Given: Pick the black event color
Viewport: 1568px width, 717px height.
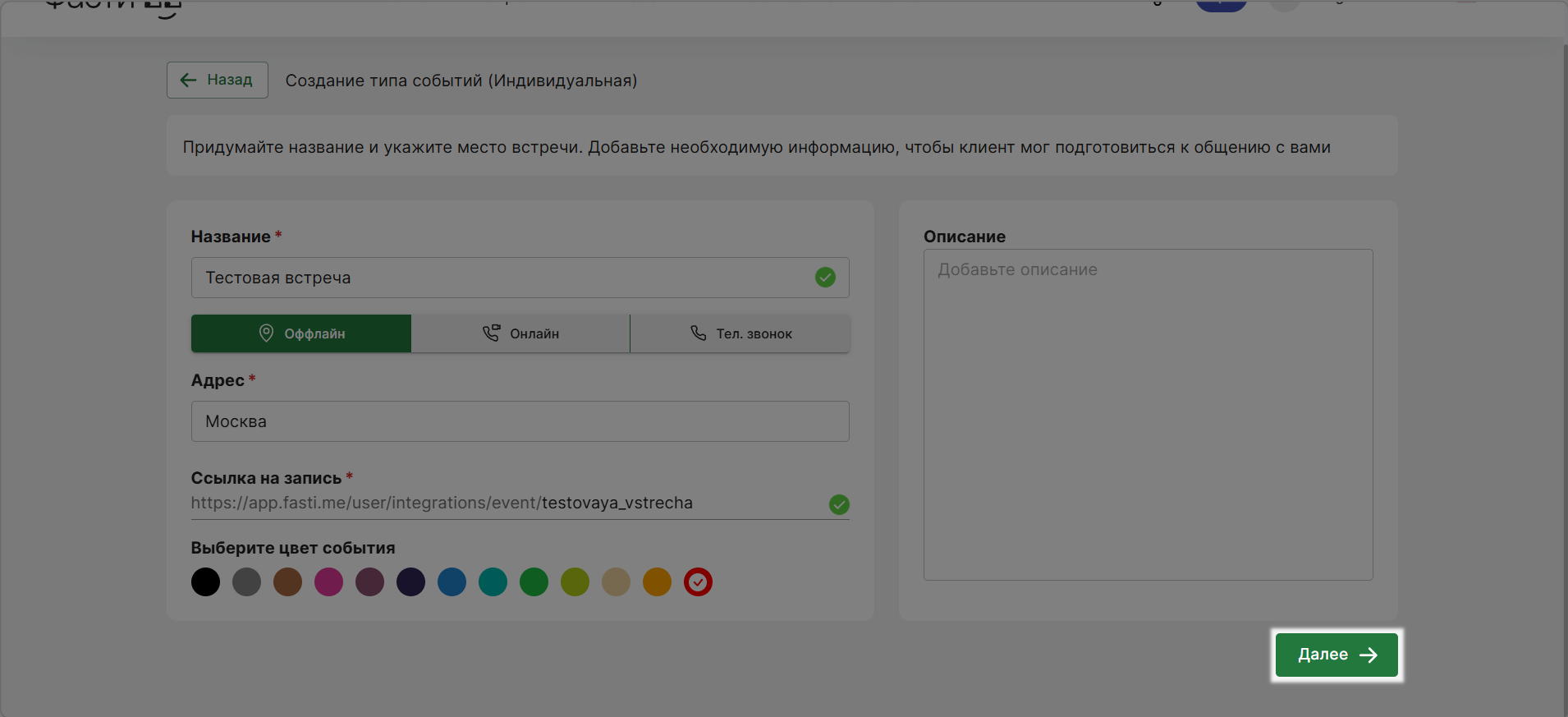Looking at the screenshot, I should click(x=205, y=582).
